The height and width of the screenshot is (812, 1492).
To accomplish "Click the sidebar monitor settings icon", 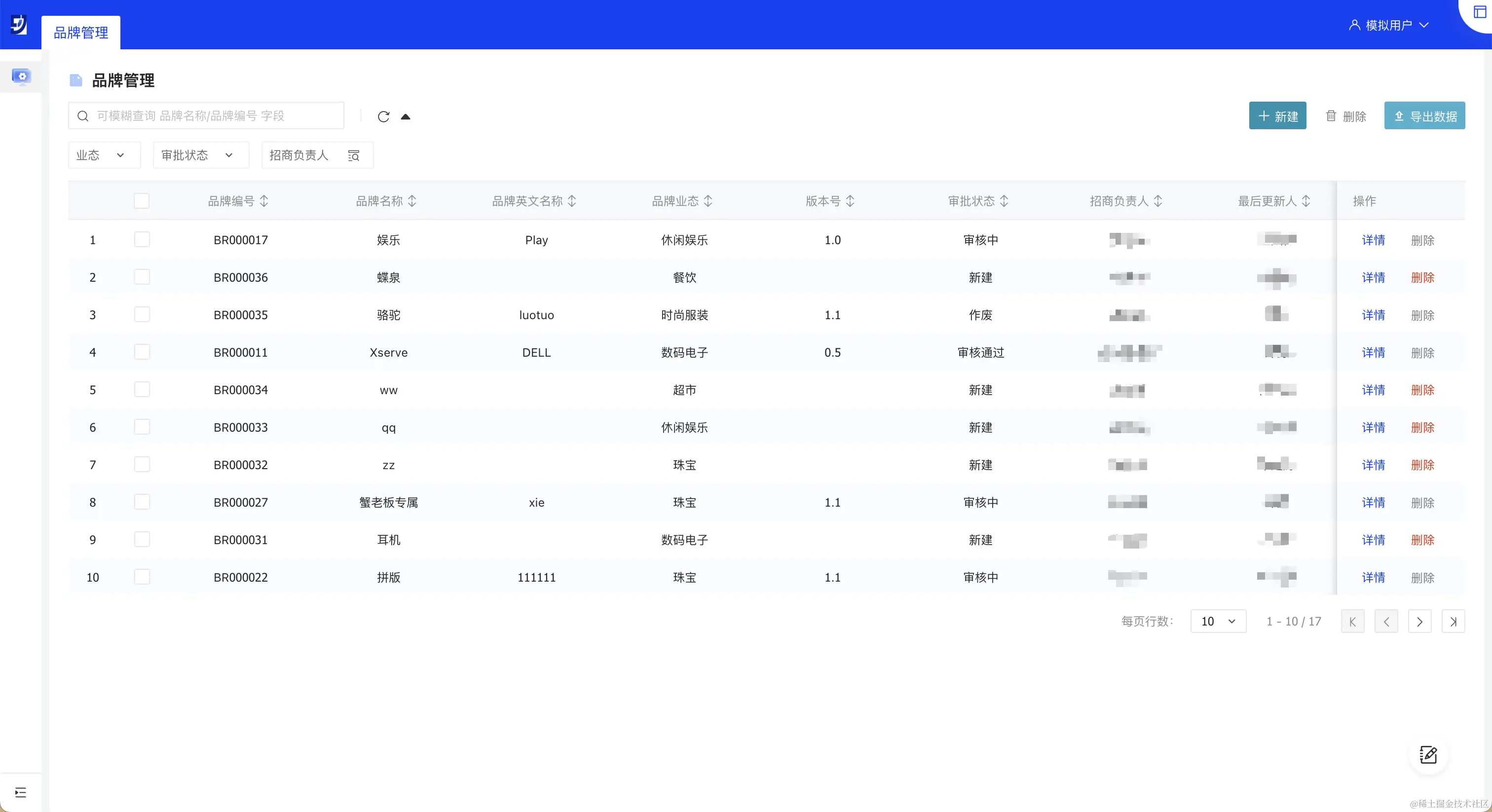I will click(x=21, y=76).
